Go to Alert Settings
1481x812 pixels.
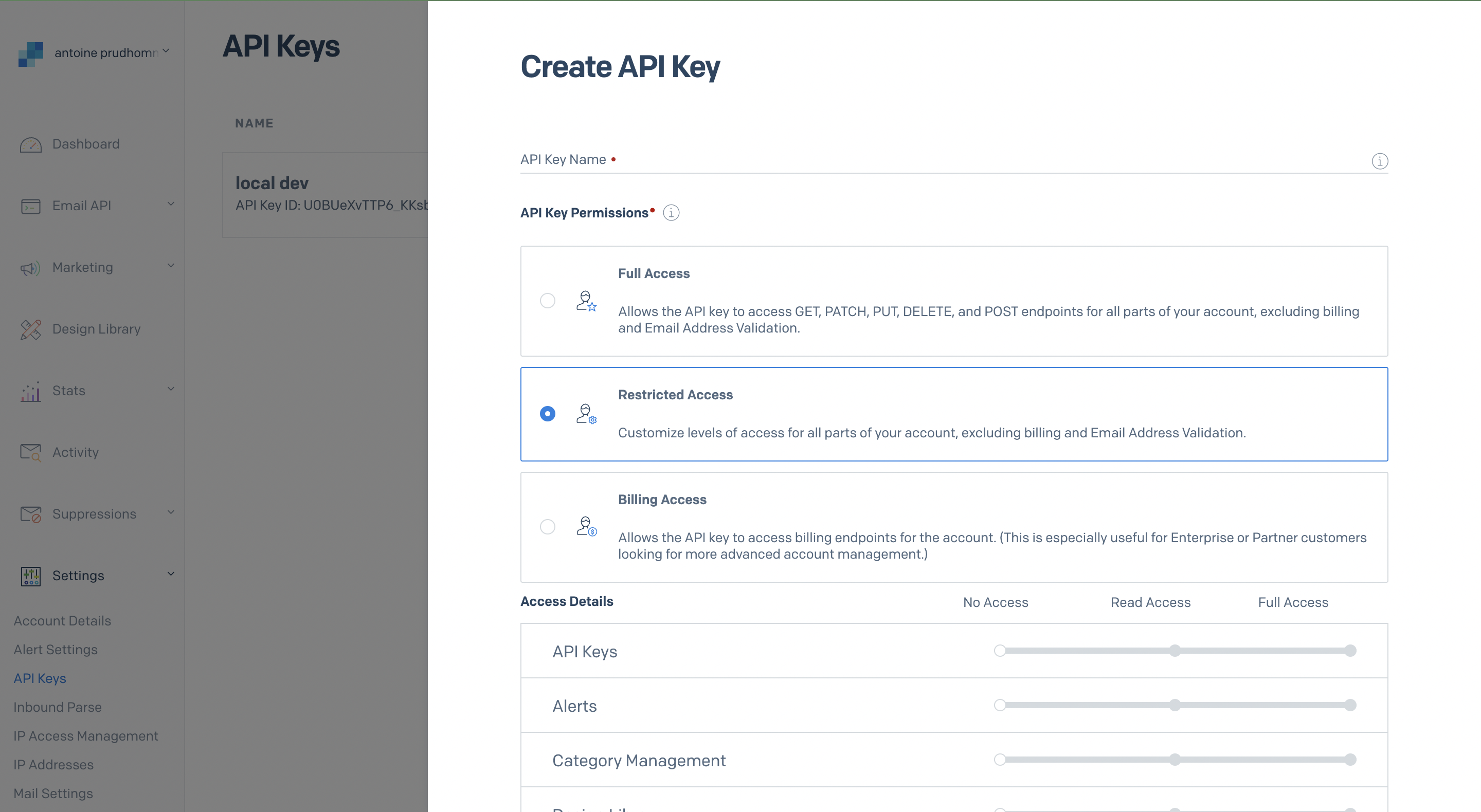pos(55,650)
